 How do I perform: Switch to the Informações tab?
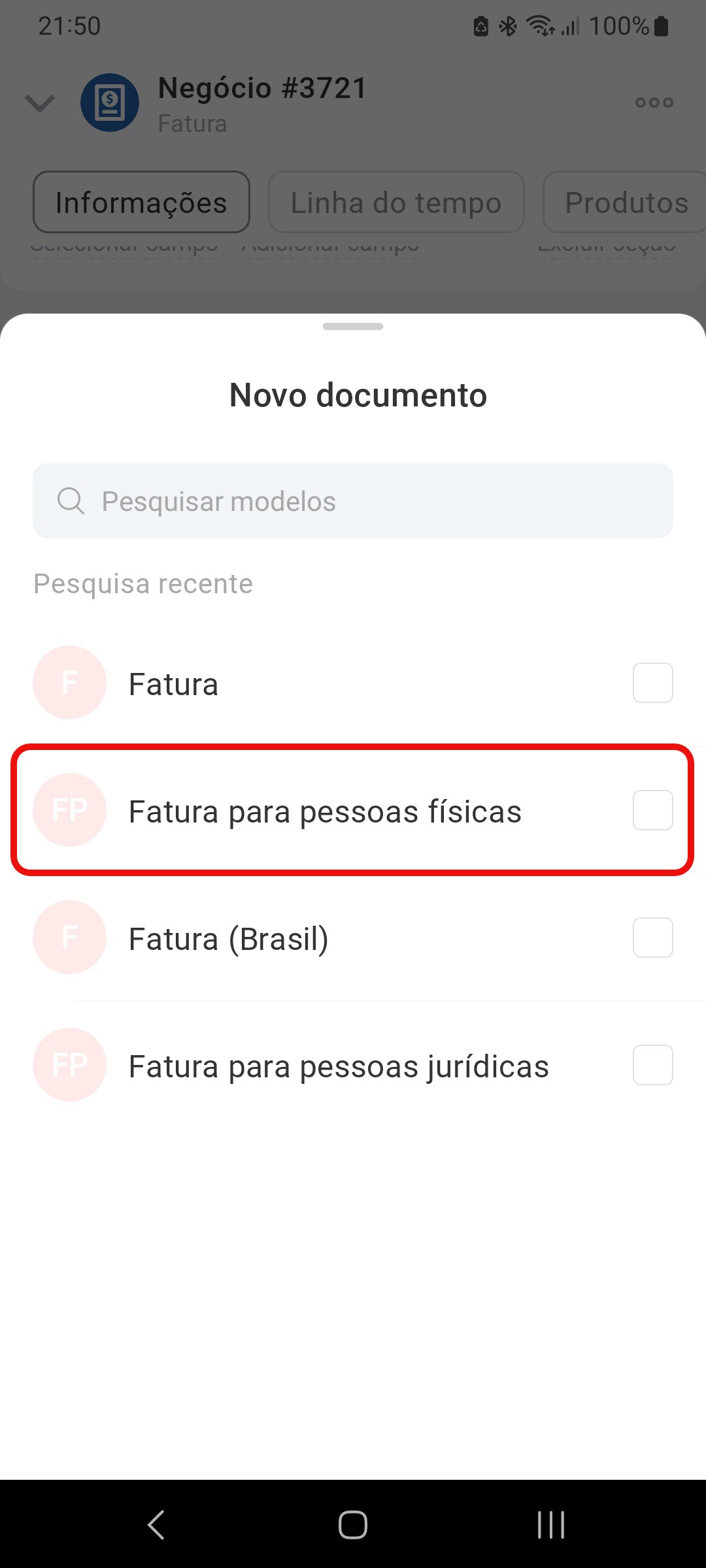click(x=141, y=203)
